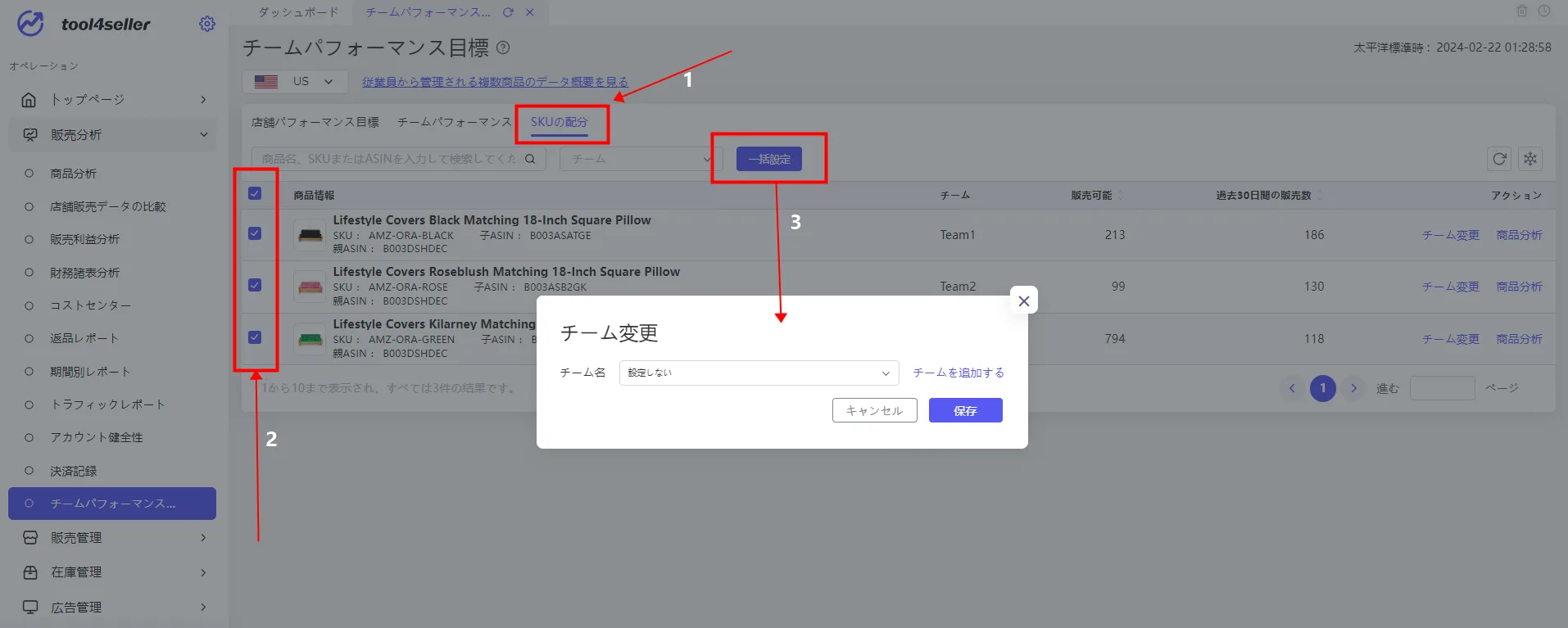This screenshot has width=1568, height=628.
Task: Click the roseblush pillow product thumbnail
Action: (x=310, y=287)
